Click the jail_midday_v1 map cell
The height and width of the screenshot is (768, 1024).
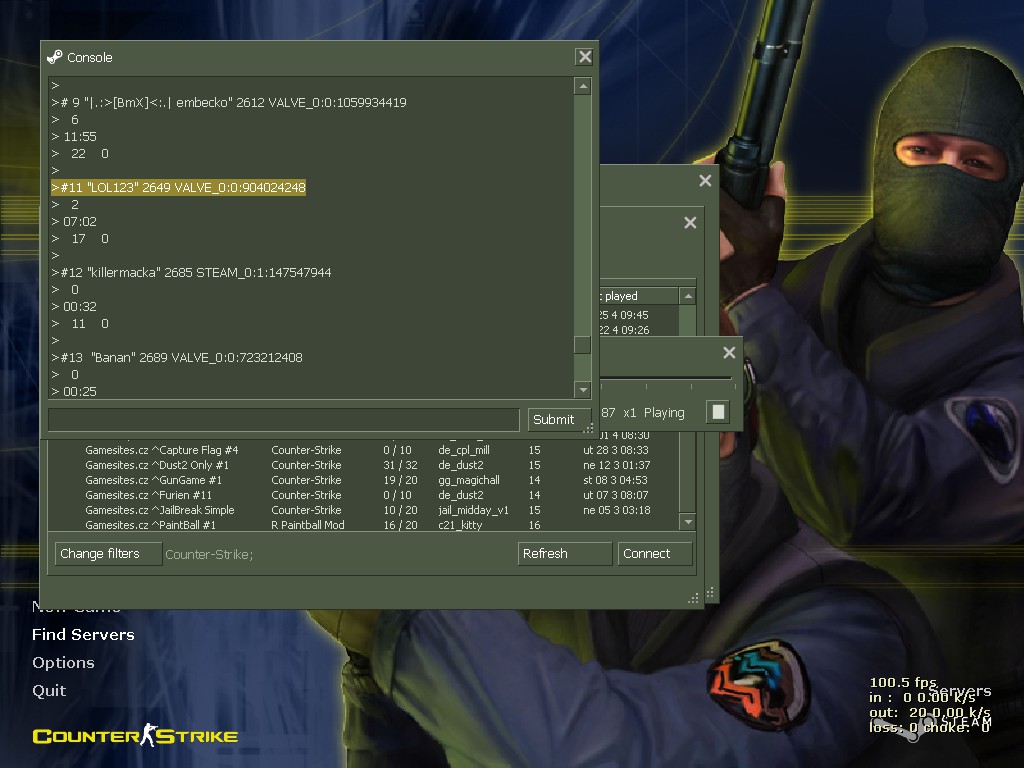(x=473, y=510)
